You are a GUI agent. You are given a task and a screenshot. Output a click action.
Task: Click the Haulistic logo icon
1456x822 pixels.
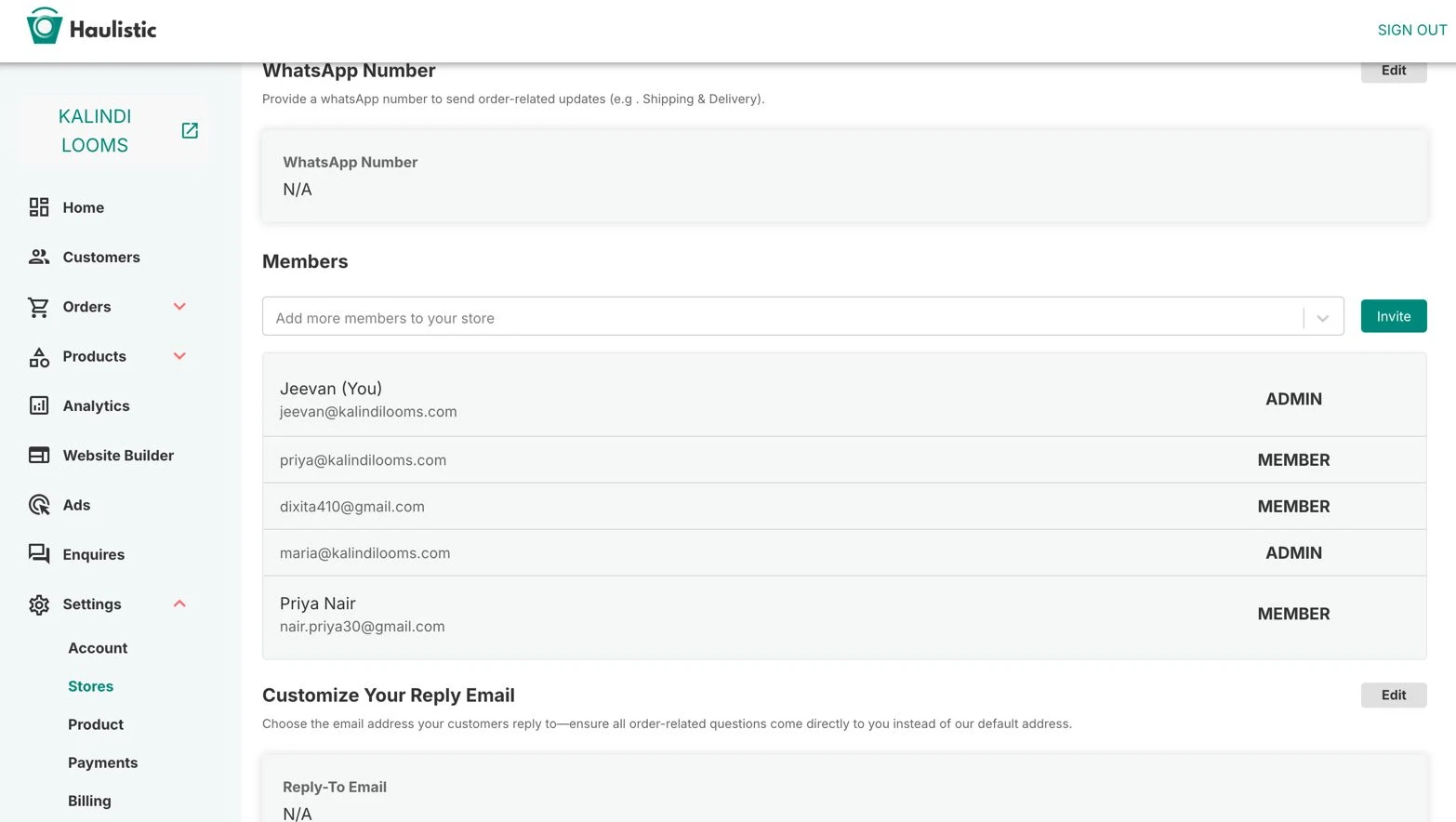point(44,27)
